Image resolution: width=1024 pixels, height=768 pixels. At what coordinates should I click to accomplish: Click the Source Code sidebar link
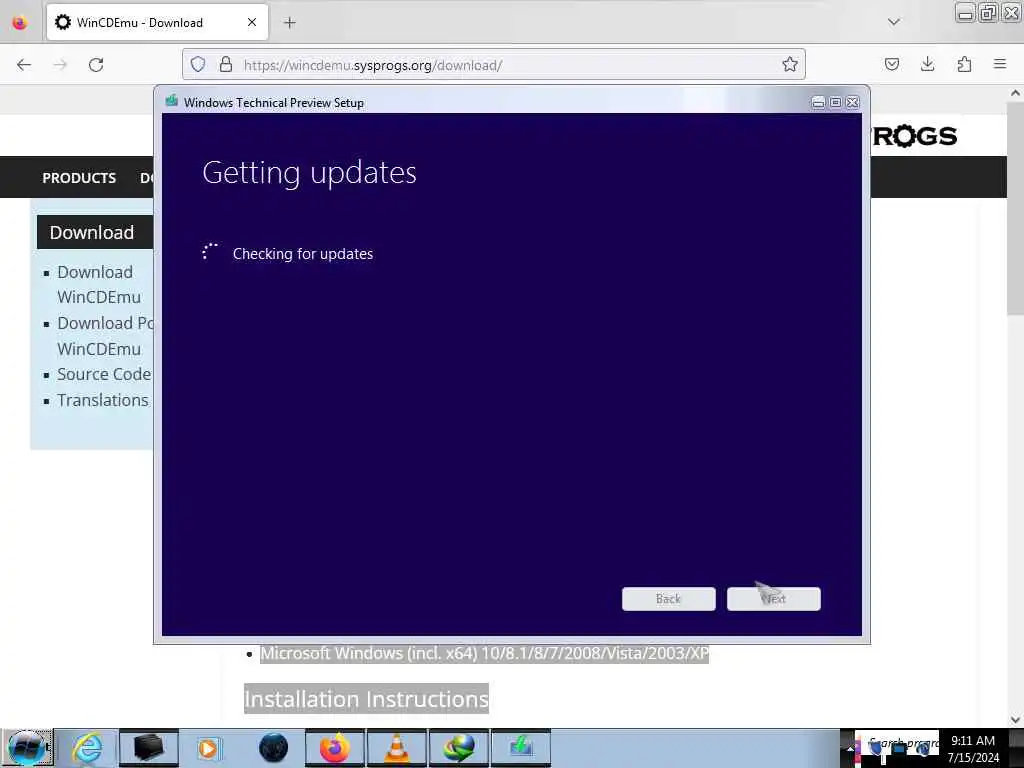104,374
